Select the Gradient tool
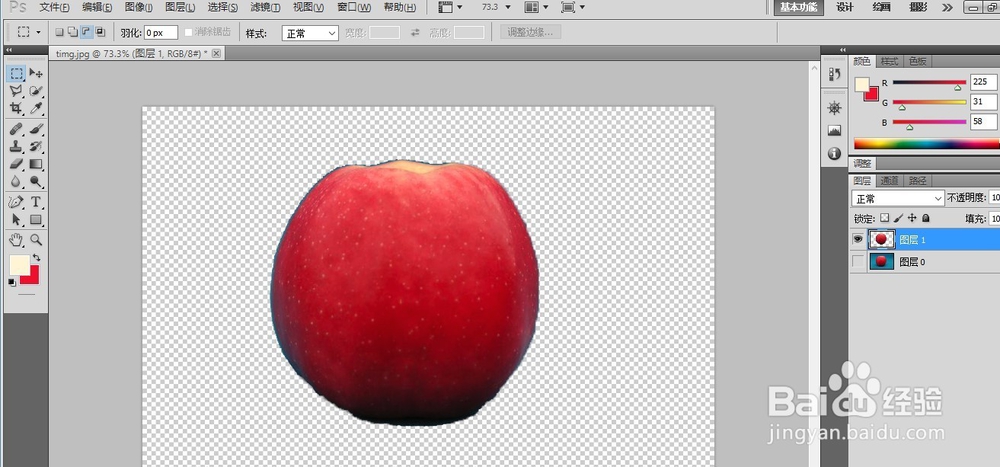The height and width of the screenshot is (467, 1000). click(x=36, y=164)
